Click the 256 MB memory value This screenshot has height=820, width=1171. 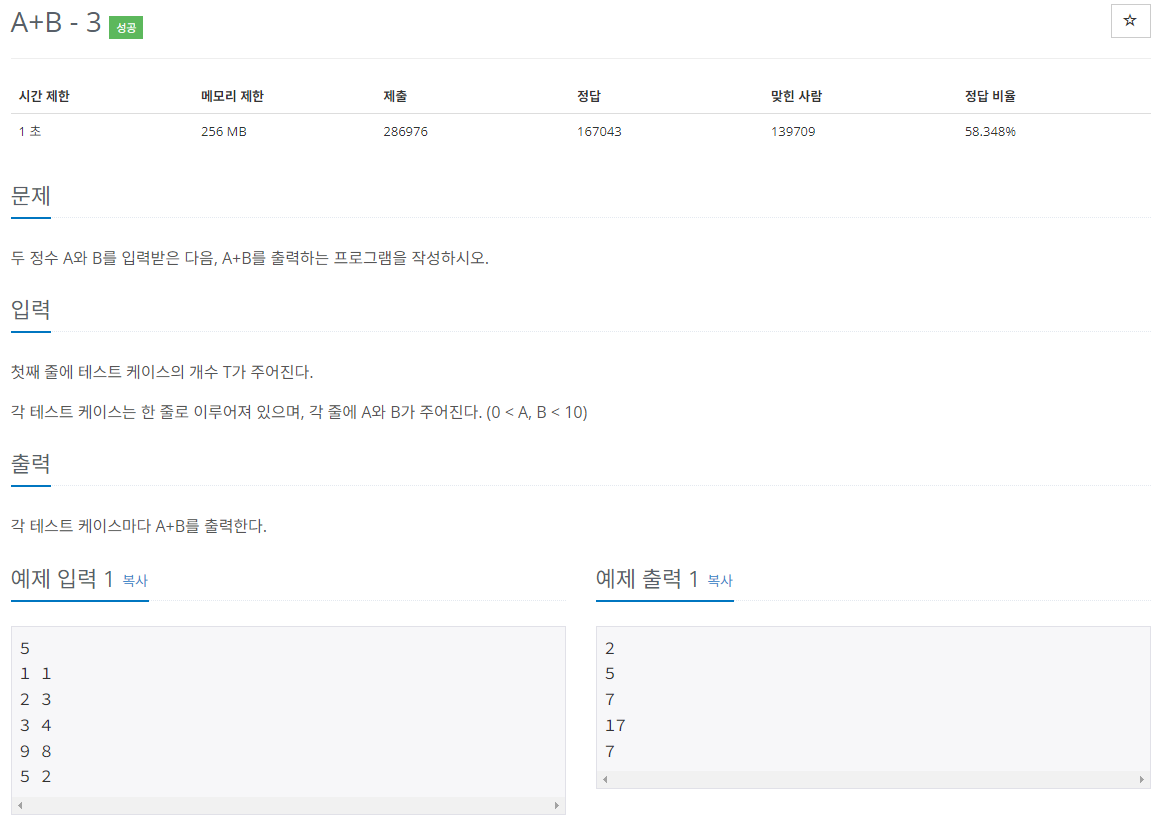pos(223,131)
